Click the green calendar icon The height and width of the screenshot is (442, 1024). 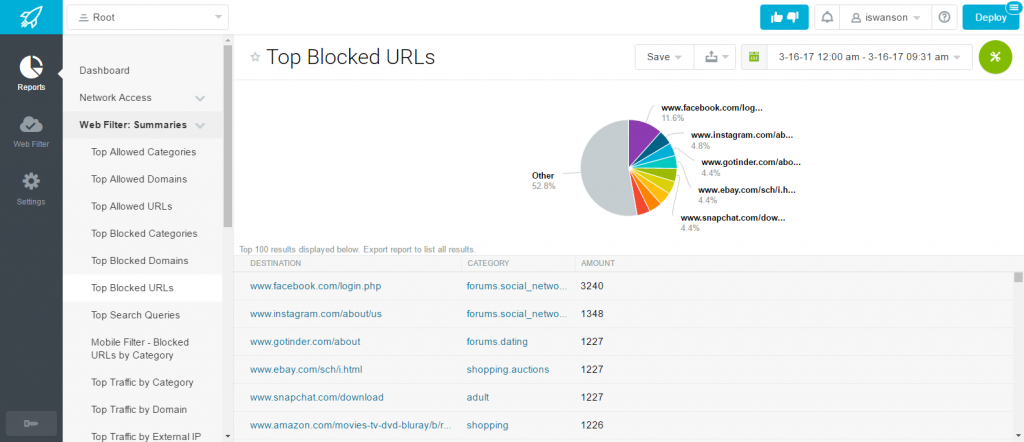(x=754, y=57)
